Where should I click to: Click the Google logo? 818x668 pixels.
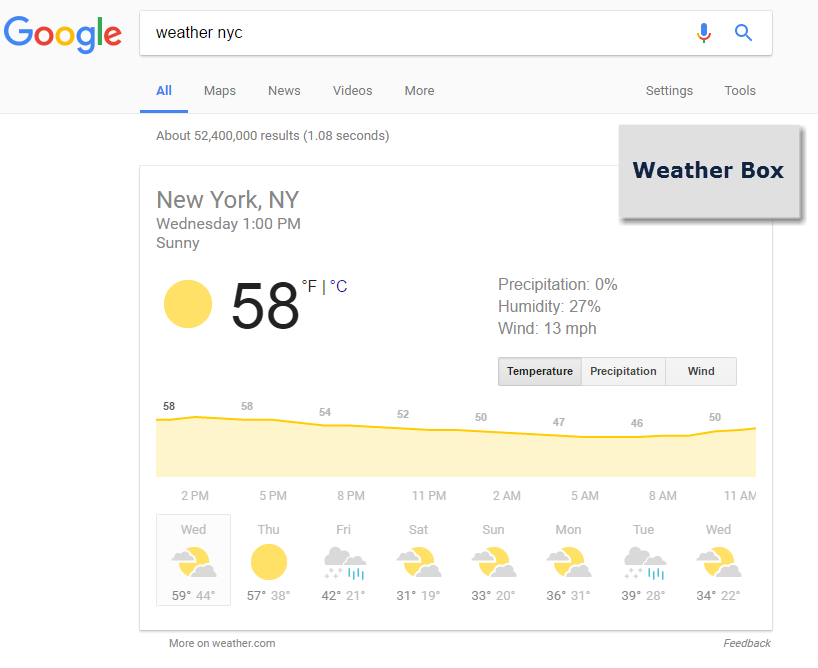pos(63,34)
